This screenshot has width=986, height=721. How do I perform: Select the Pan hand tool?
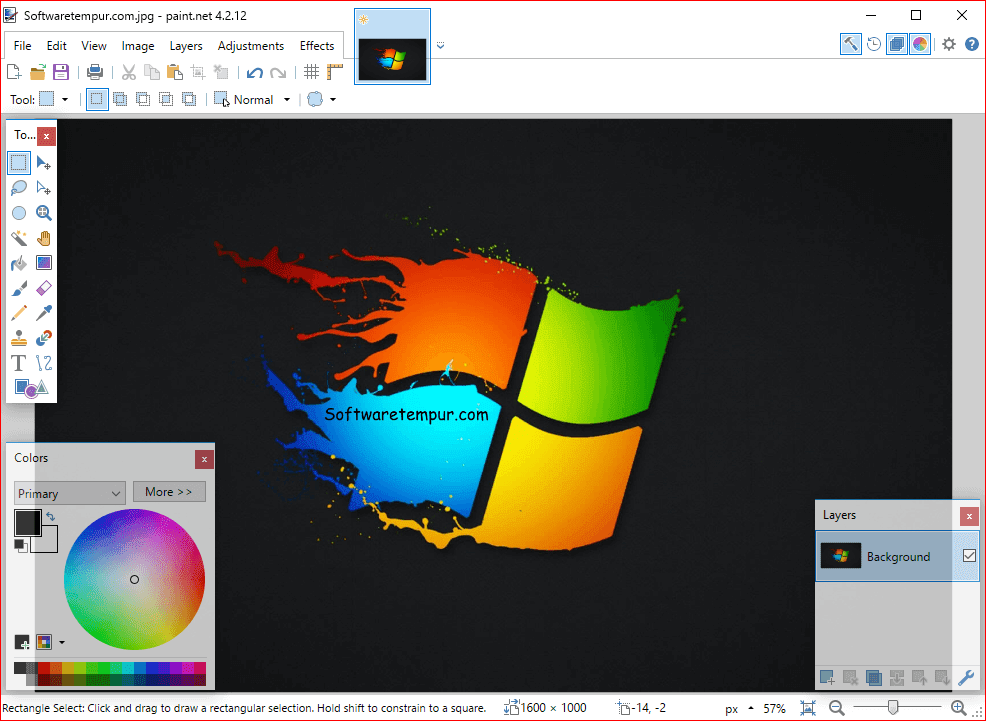pyautogui.click(x=43, y=238)
